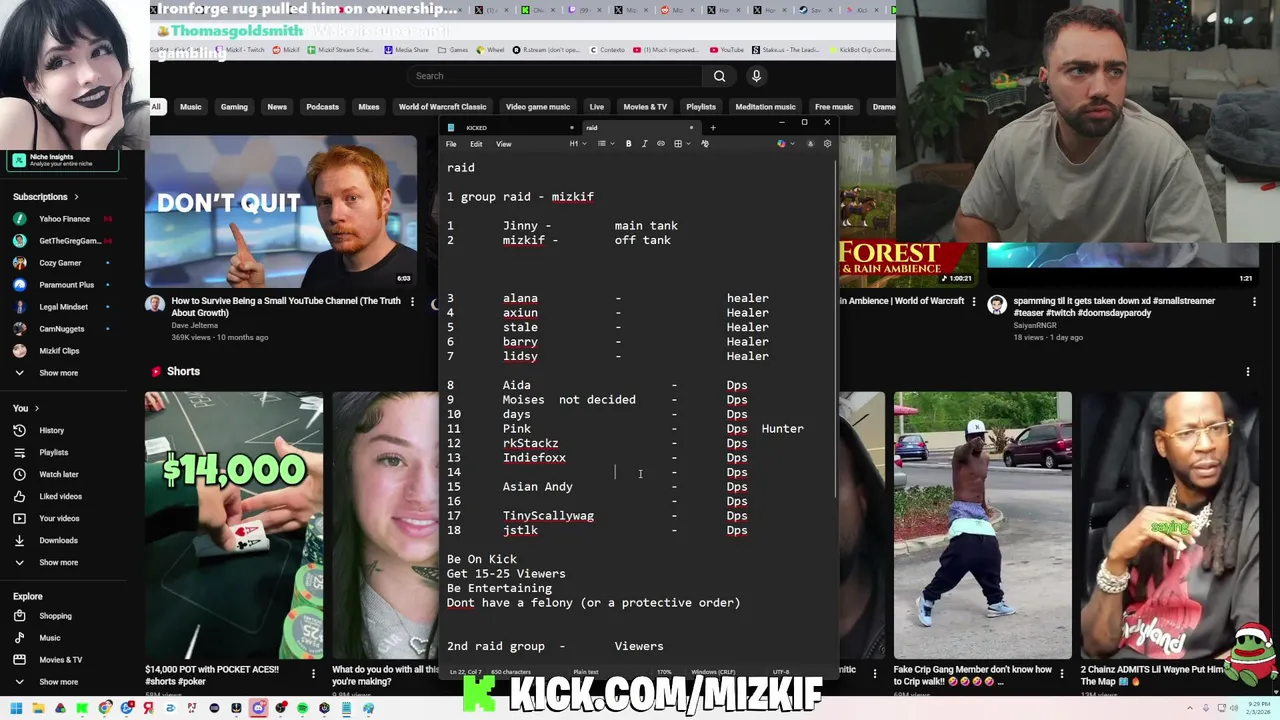Toggle italic formatting in Notepad
Image resolution: width=1280 pixels, height=720 pixels.
pos(644,144)
